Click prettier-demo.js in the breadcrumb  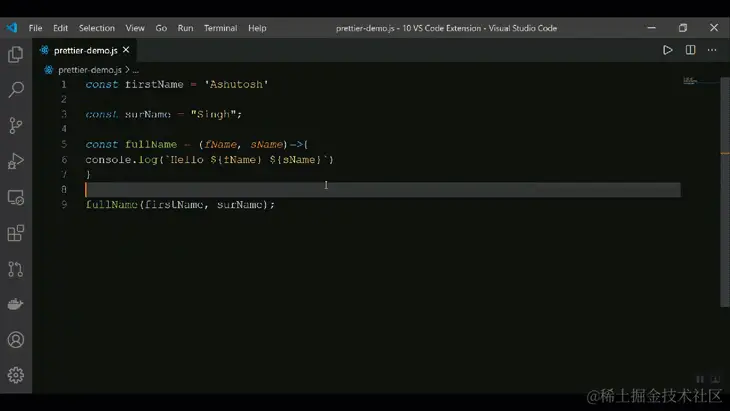(x=90, y=70)
